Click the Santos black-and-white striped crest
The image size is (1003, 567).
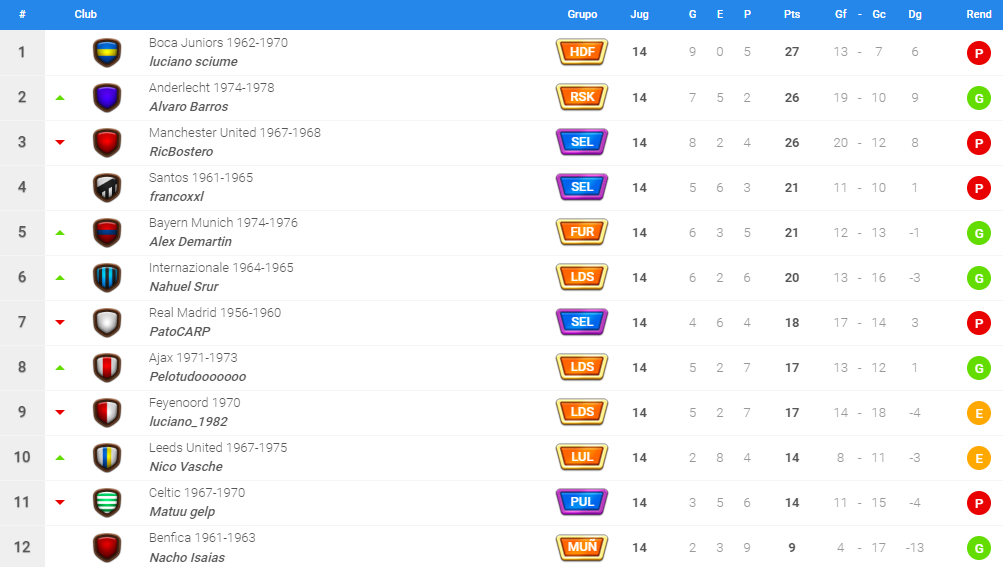pyautogui.click(x=107, y=188)
